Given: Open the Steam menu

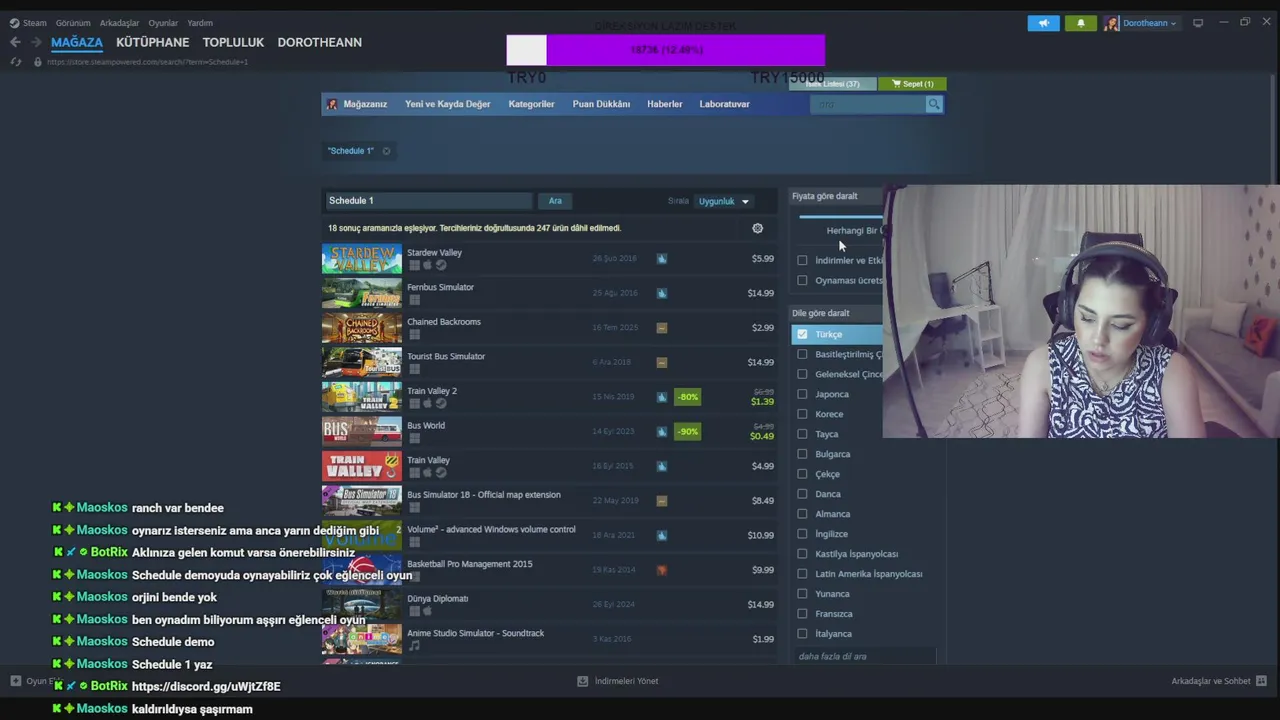Looking at the screenshot, I should point(35,23).
